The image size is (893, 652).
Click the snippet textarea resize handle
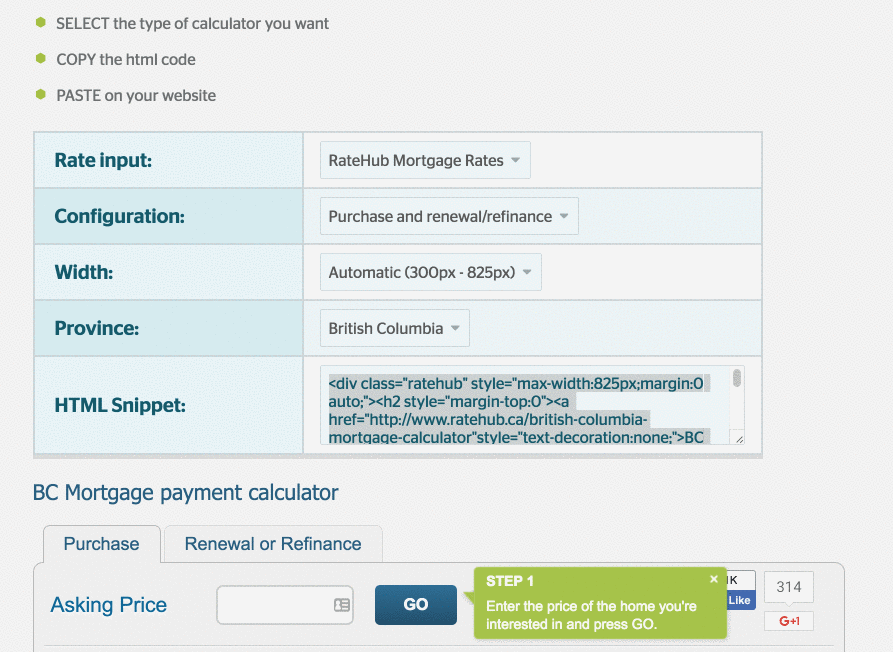pos(739,438)
